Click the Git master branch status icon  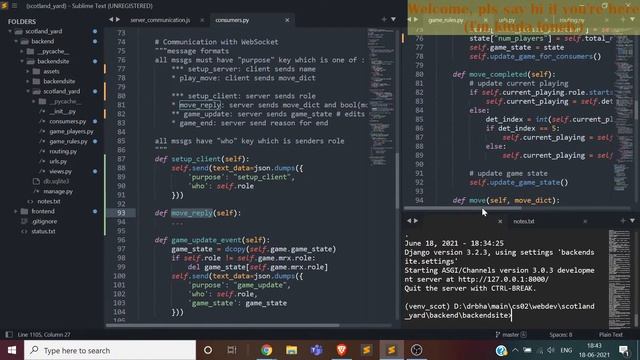[x=511, y=334]
